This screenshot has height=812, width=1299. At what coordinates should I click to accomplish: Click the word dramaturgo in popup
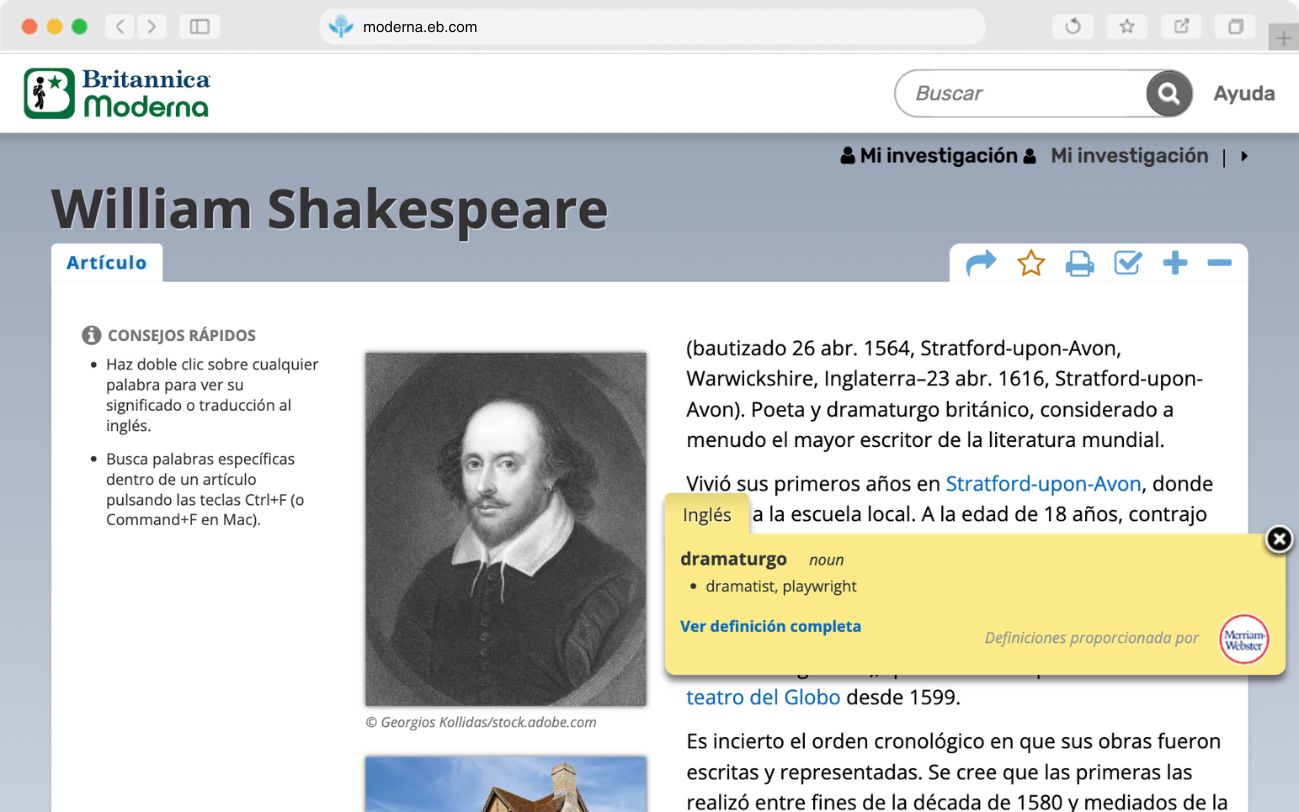coord(733,559)
